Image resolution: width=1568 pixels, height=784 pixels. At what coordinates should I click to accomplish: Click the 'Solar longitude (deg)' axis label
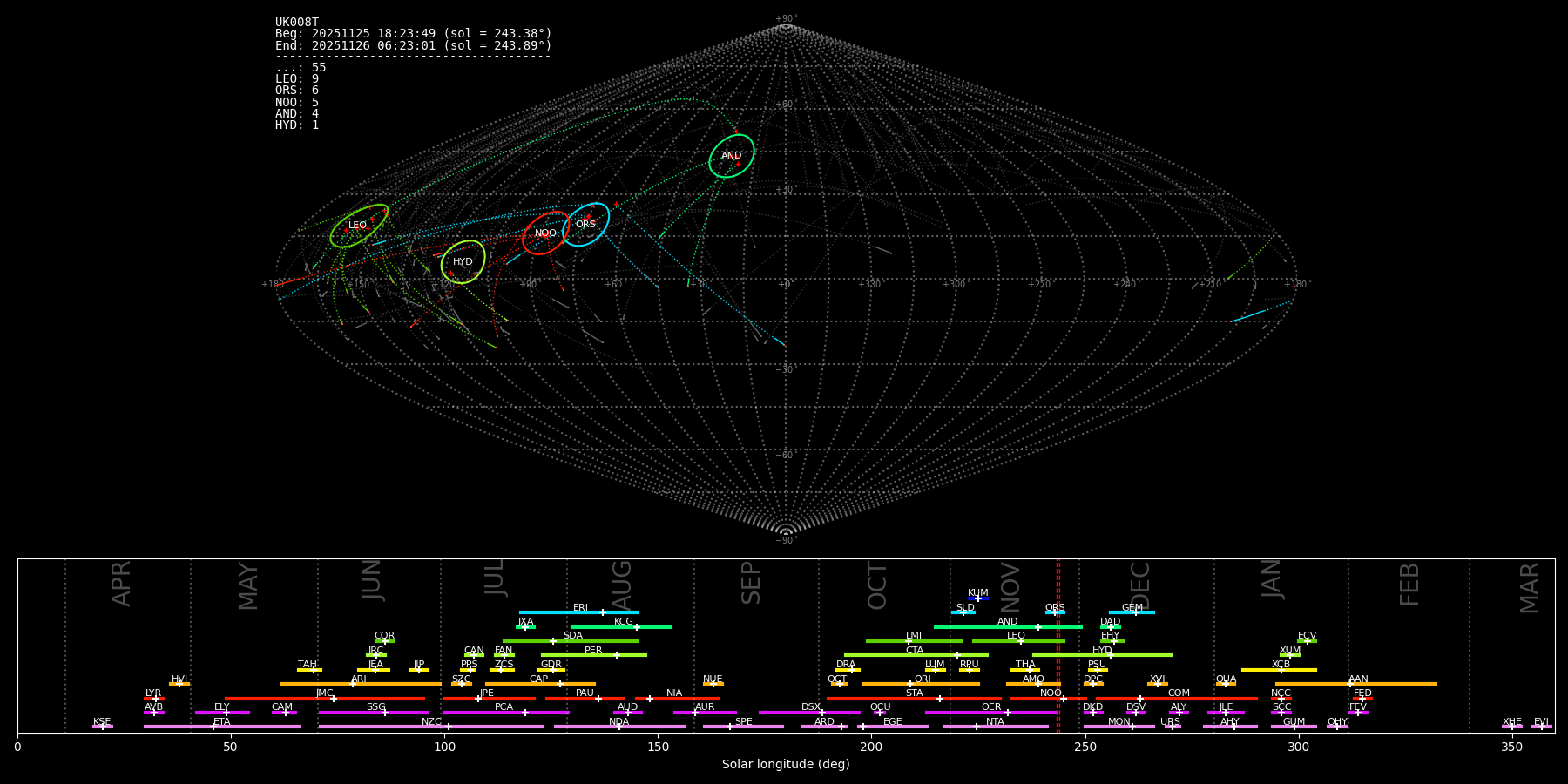click(786, 765)
